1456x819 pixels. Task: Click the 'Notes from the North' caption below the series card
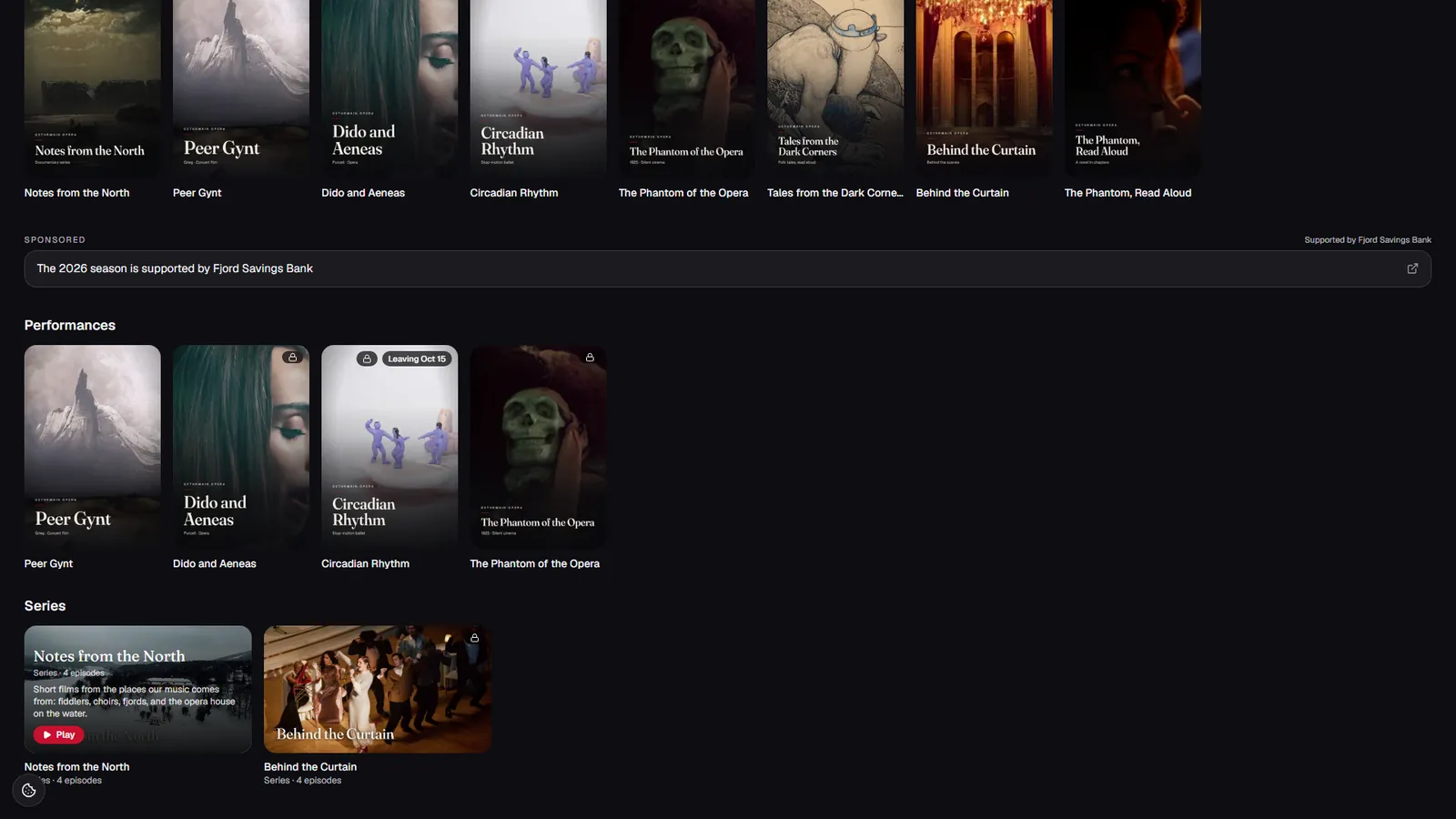(76, 767)
